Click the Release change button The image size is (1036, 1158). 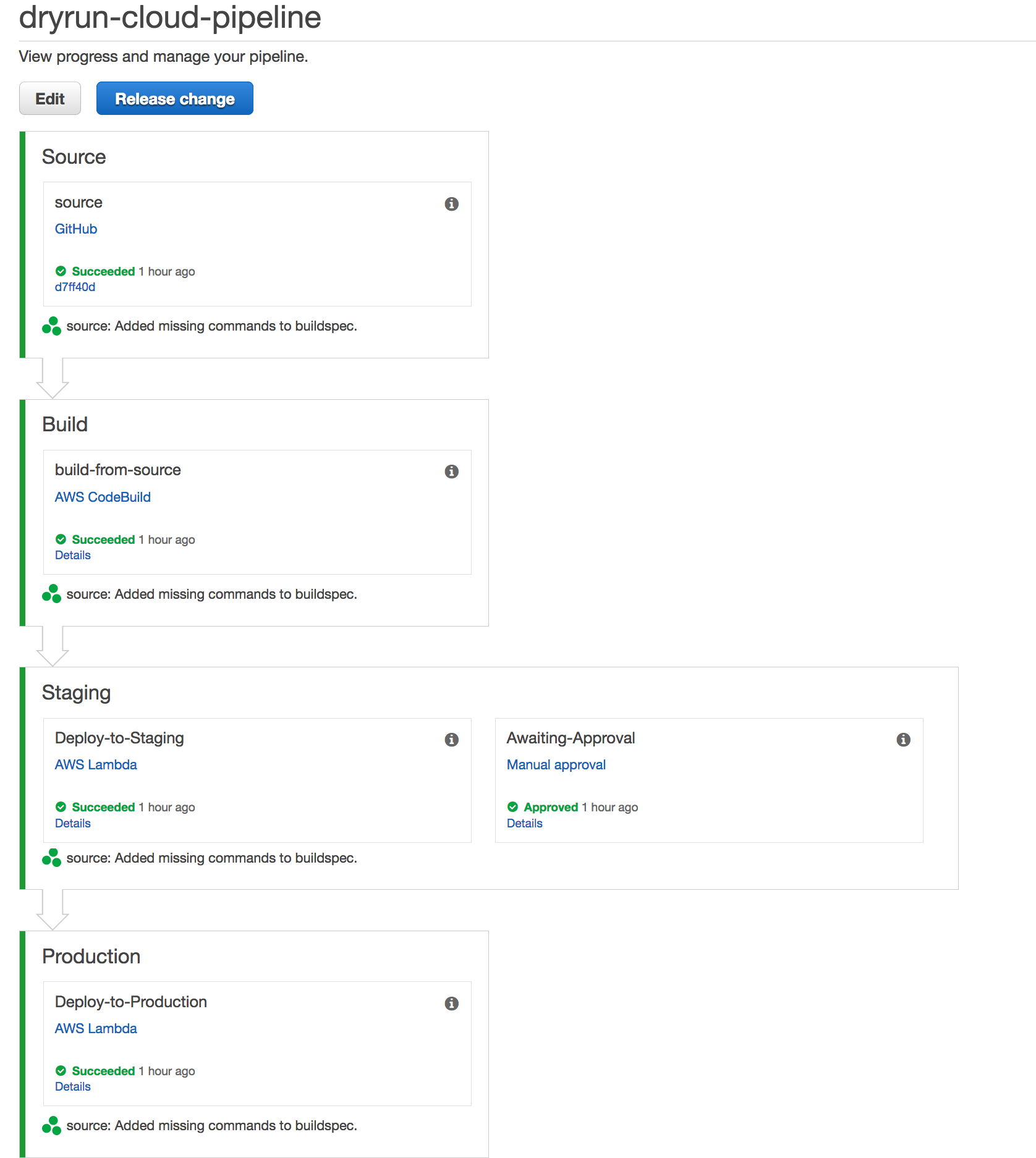tap(175, 98)
